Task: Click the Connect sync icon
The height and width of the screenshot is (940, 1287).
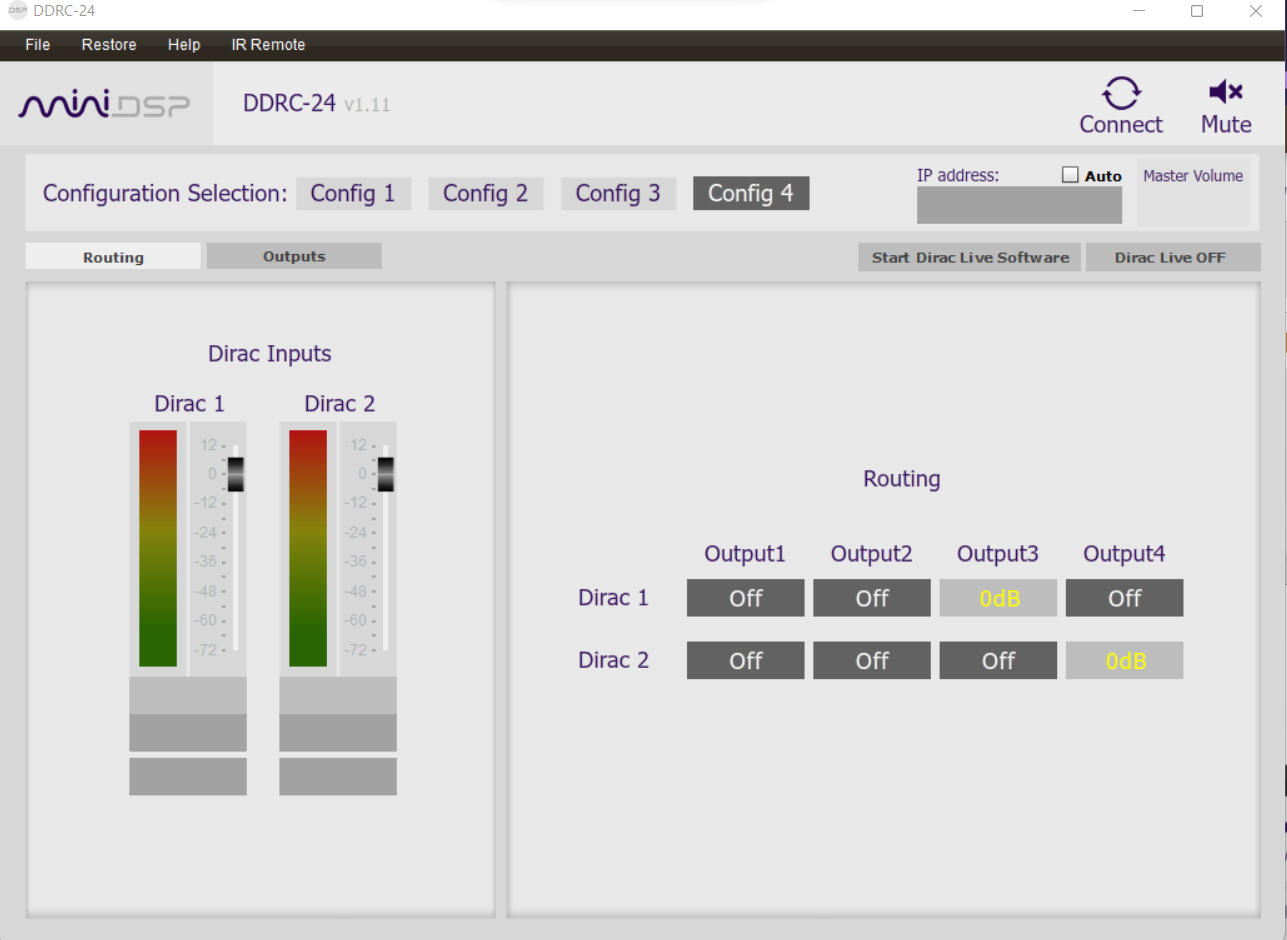Action: (x=1120, y=92)
